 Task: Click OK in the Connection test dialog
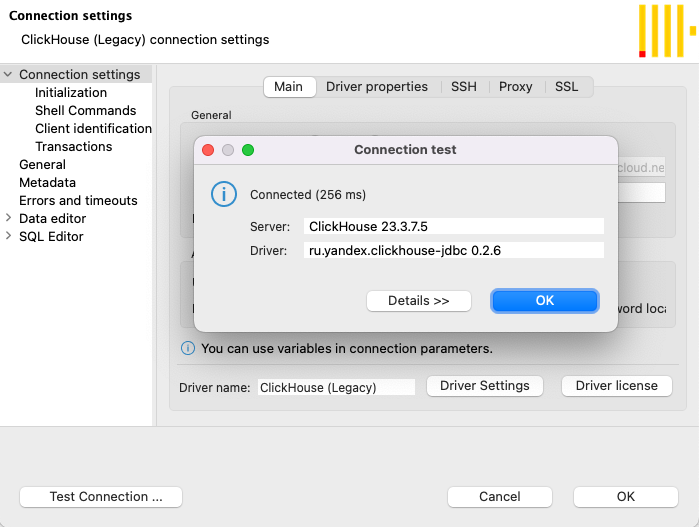click(544, 301)
